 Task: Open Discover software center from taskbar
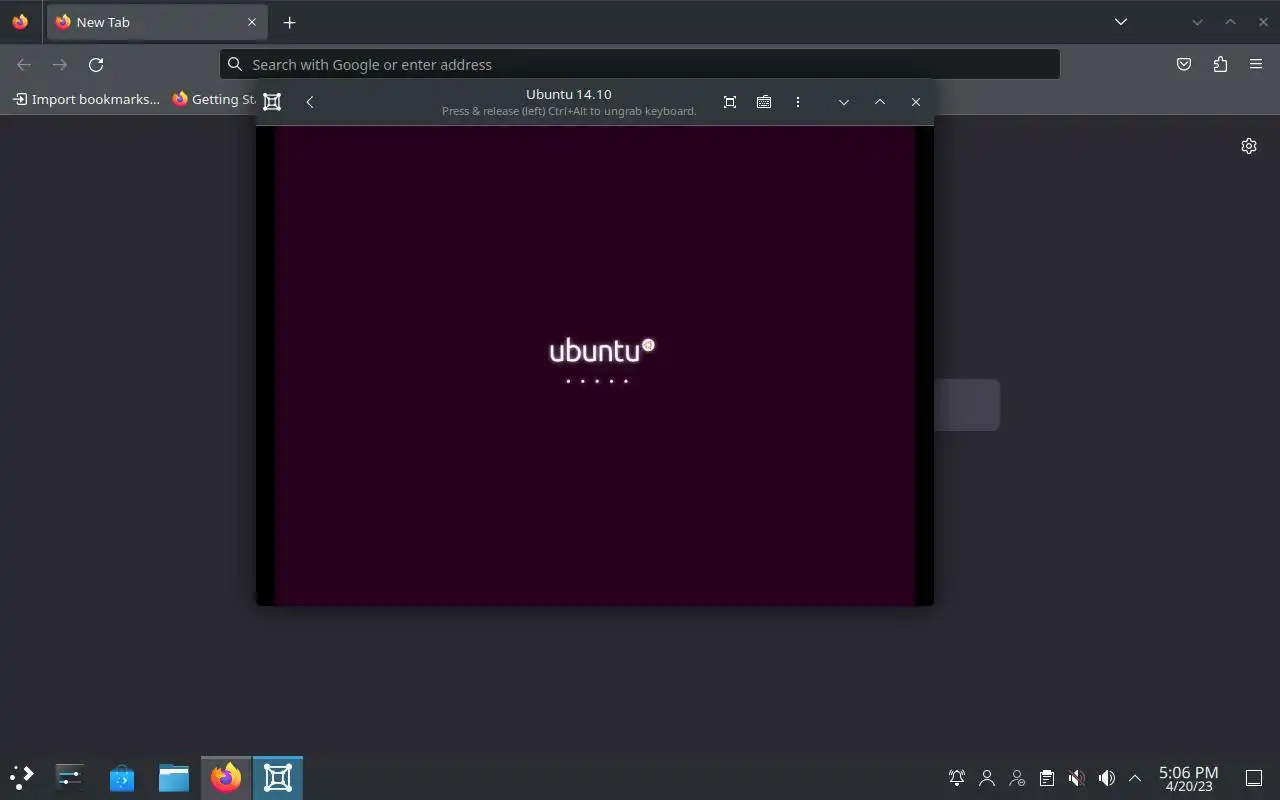coord(122,777)
